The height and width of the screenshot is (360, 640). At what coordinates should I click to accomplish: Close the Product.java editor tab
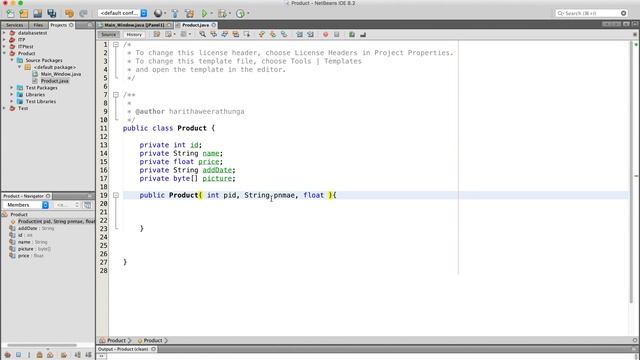(213, 25)
